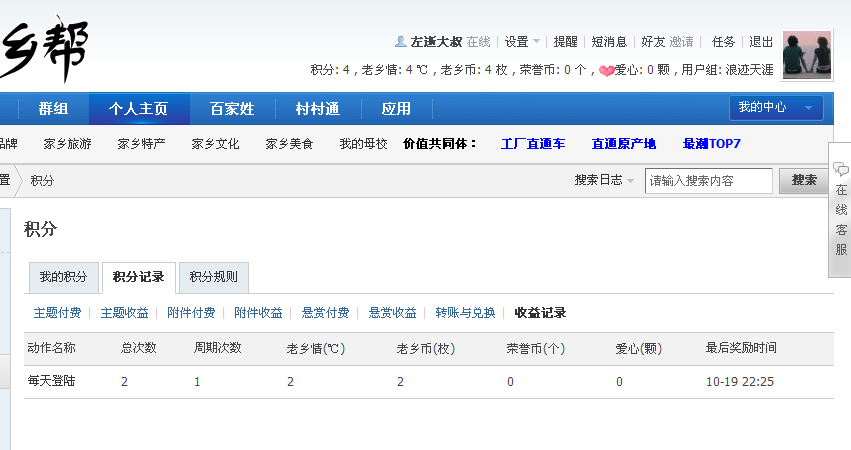Open the 最潮TOP7 link
This screenshot has width=851, height=450.
(x=712, y=144)
